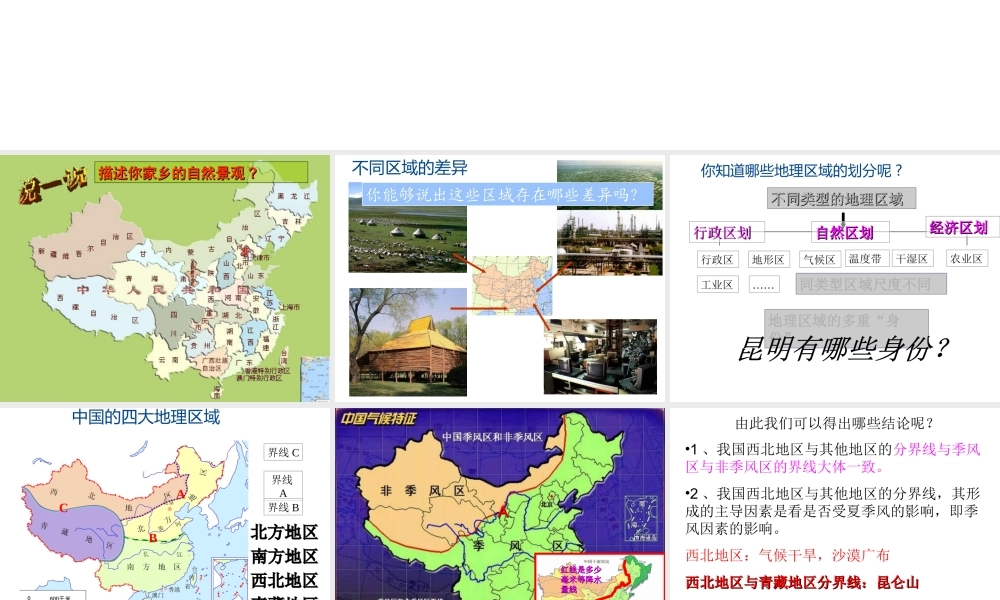Click the line about 分界线：昆仑山
Image resolution: width=1000 pixels, height=600 pixels.
tap(802, 583)
